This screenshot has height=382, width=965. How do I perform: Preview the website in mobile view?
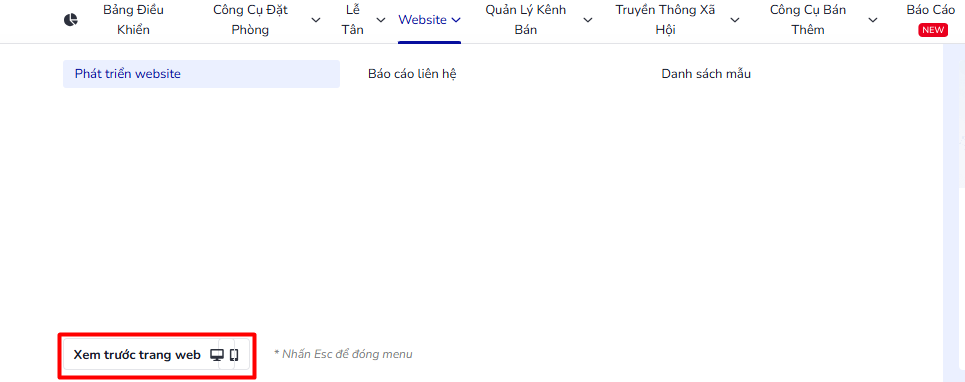click(234, 355)
